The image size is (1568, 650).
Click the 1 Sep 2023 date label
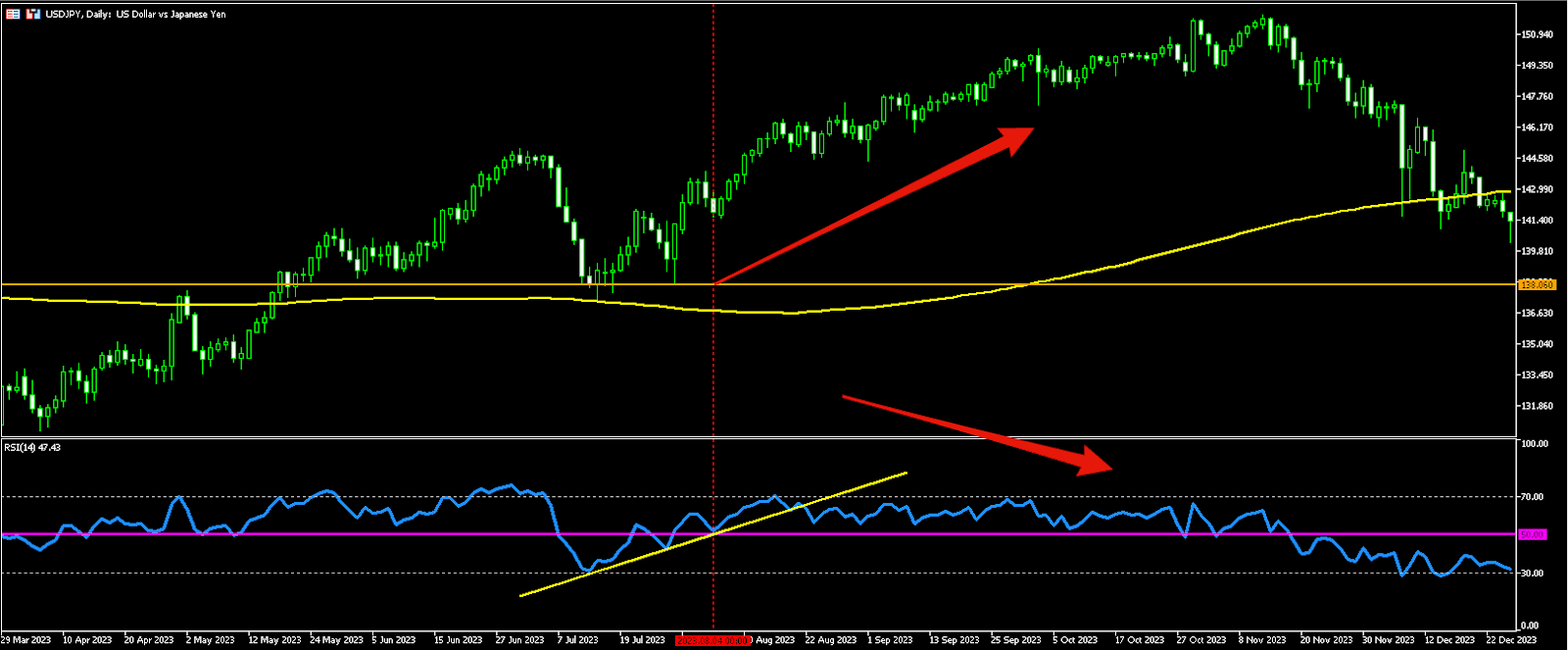click(x=890, y=640)
